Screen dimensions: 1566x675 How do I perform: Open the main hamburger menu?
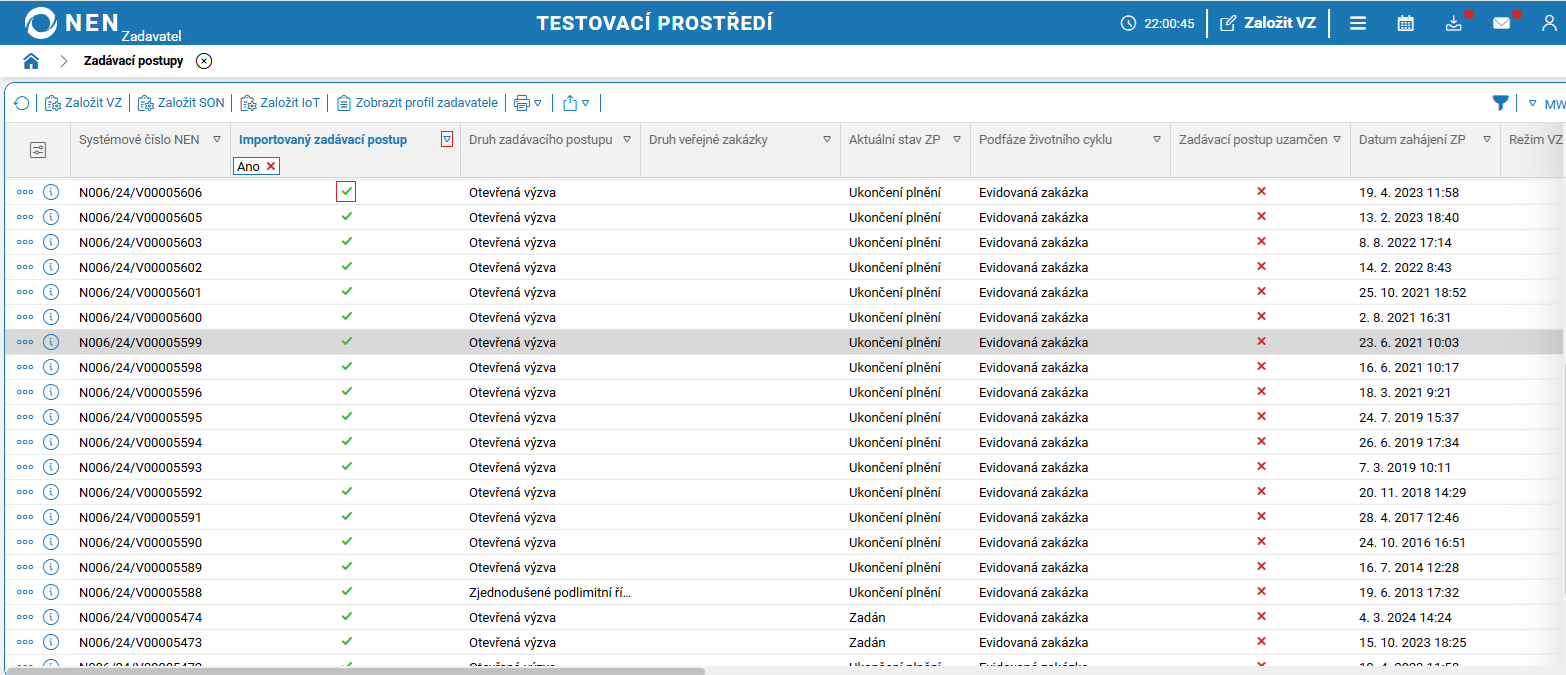click(1357, 22)
